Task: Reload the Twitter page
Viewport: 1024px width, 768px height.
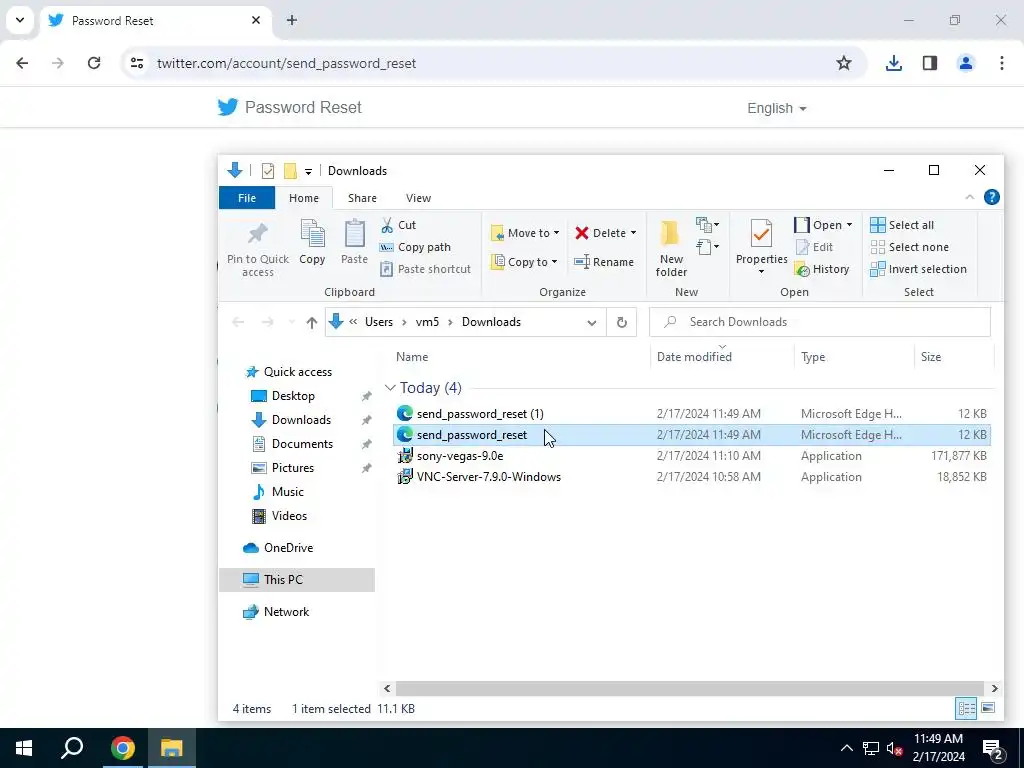Action: click(x=94, y=63)
